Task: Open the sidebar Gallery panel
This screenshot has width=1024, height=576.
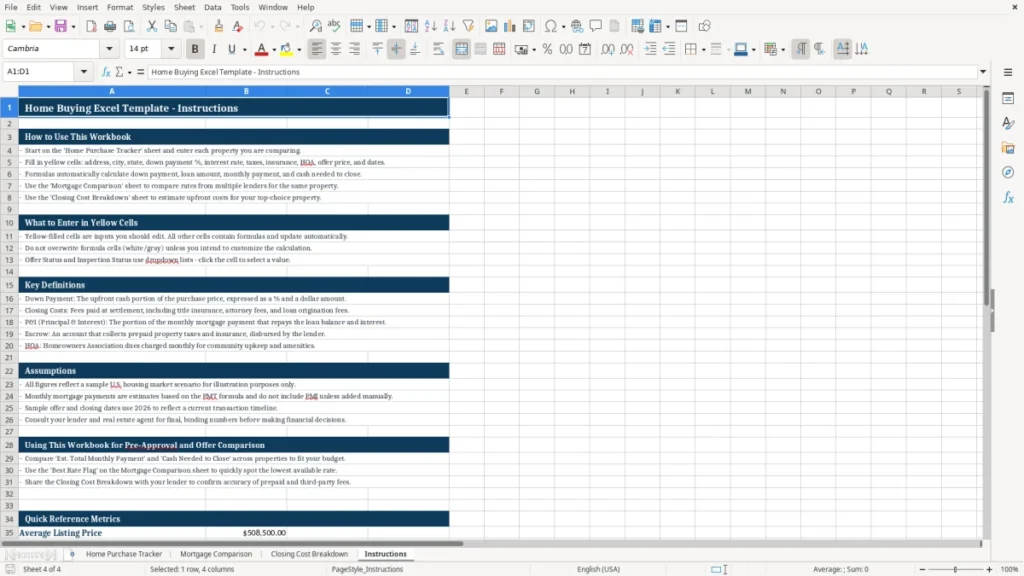Action: click(x=1008, y=148)
